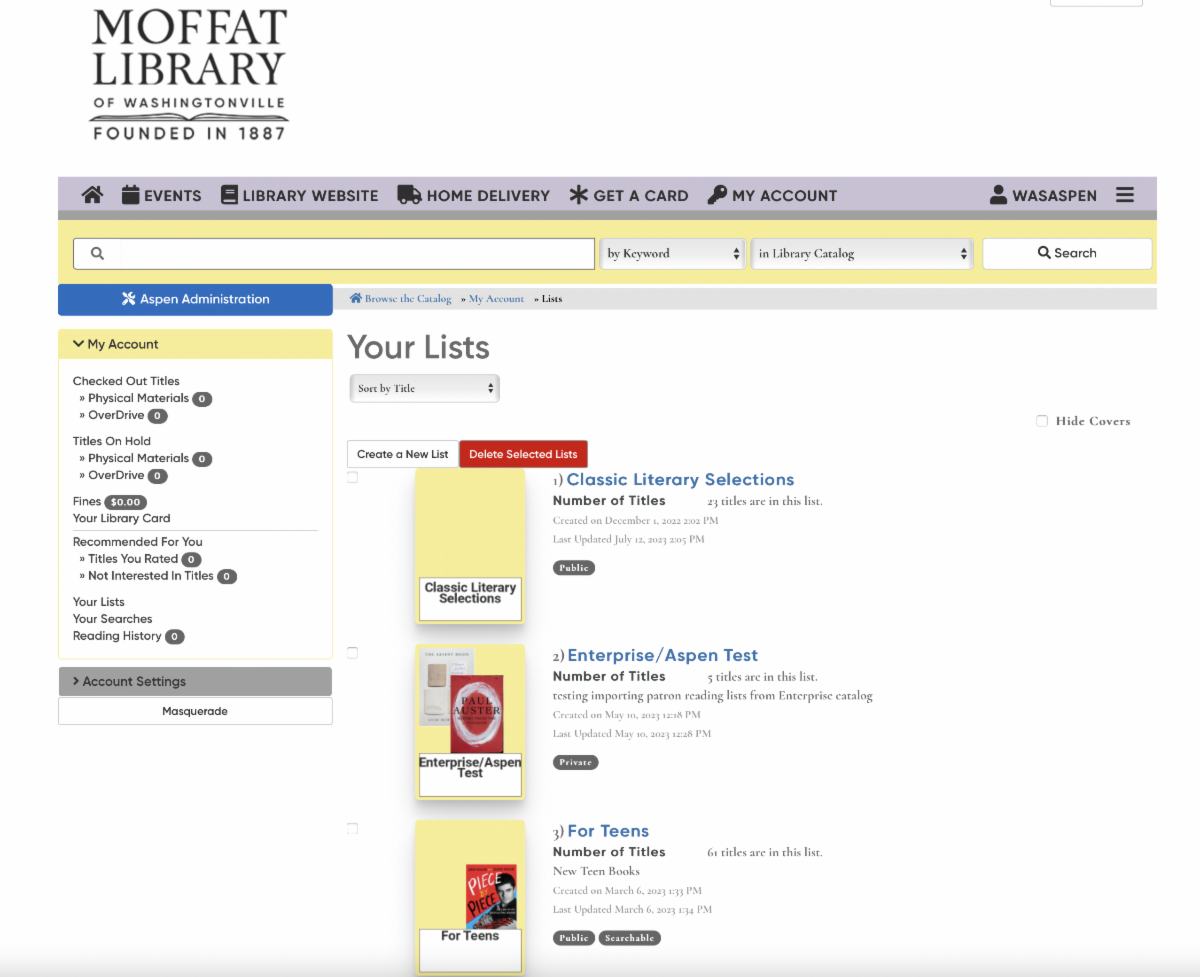Viewport: 1200px width, 977px height.
Task: Follow the Browse the Catalog breadcrumb
Action: click(401, 299)
